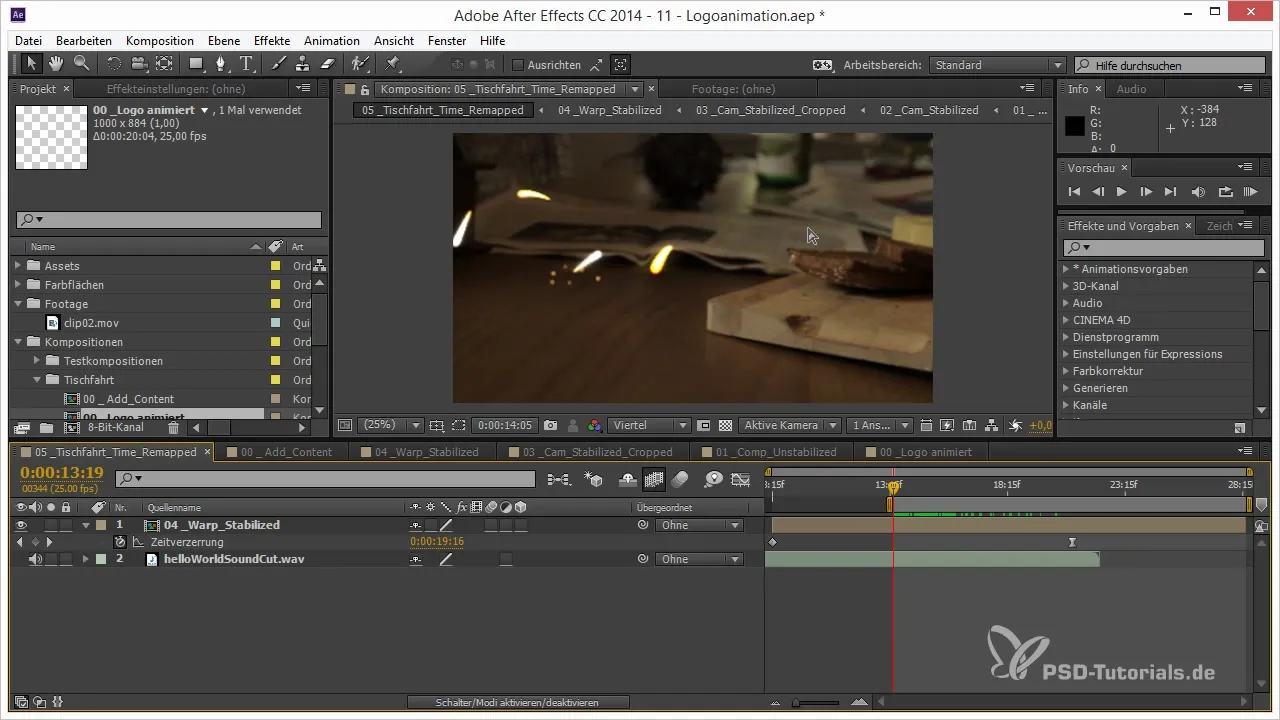
Task: Open the Aktive Kamera dropdown
Action: pyautogui.click(x=790, y=425)
